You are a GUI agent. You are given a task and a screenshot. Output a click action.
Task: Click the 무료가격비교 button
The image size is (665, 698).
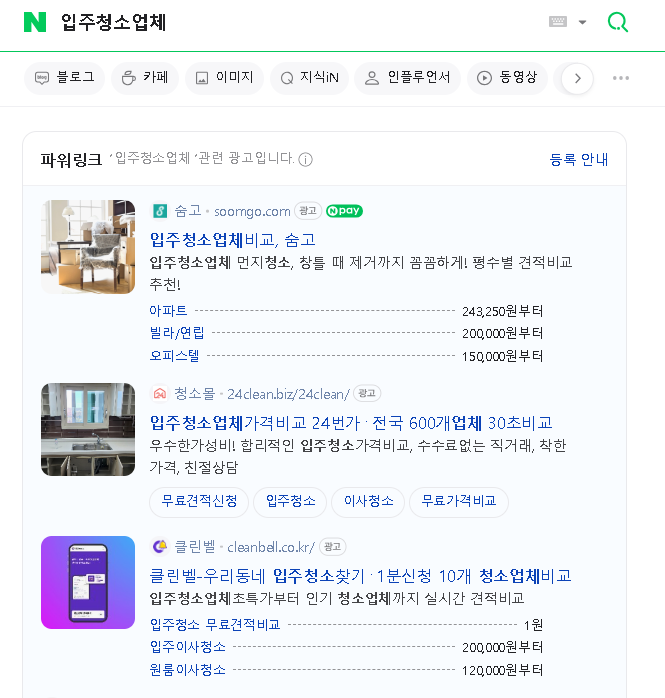(458, 502)
